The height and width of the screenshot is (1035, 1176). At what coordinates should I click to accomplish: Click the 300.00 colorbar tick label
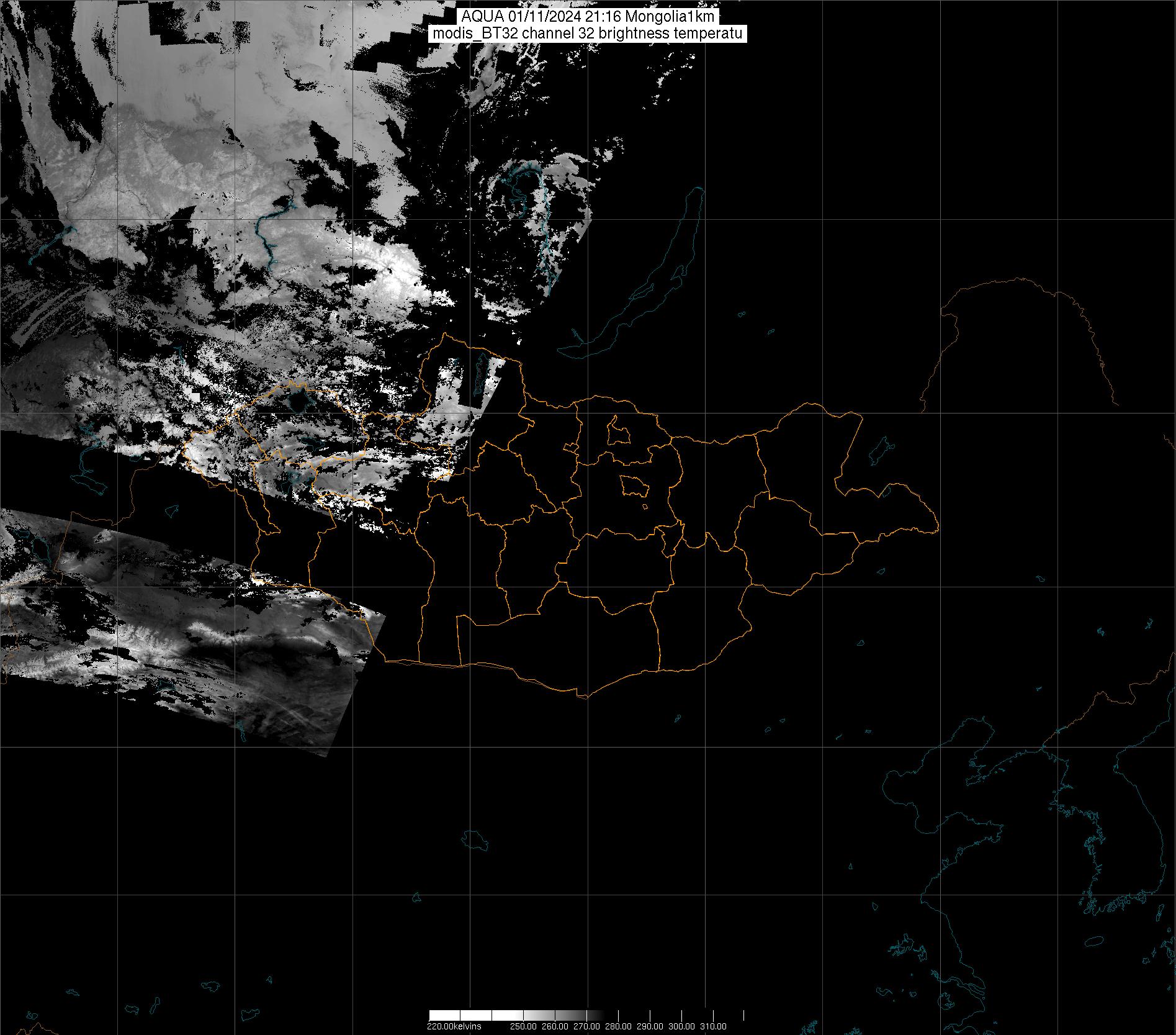(682, 1026)
